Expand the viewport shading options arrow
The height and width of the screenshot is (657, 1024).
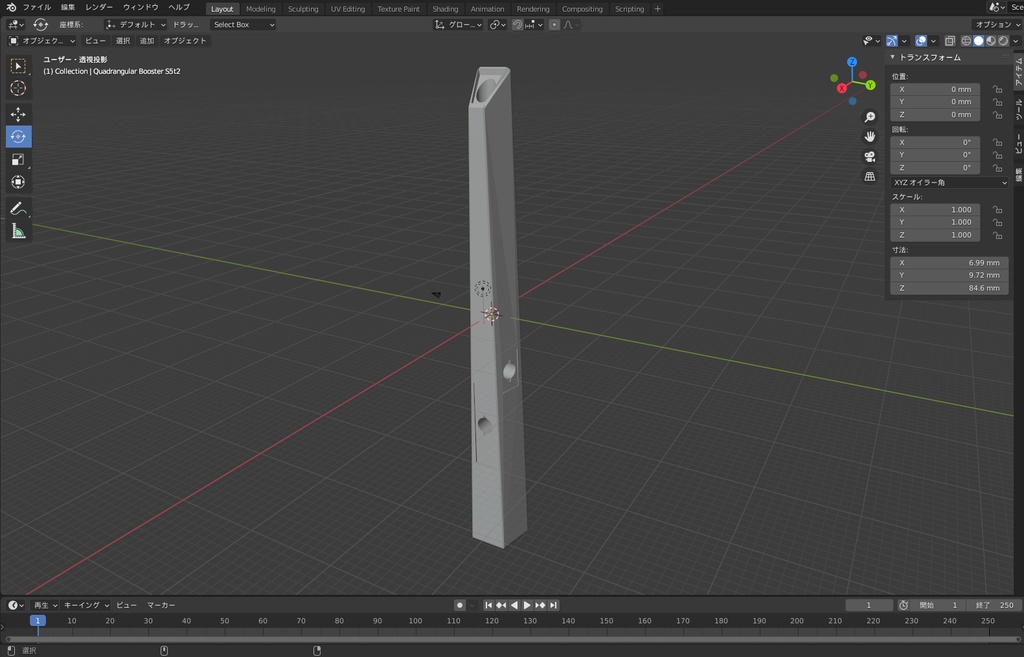click(1016, 40)
